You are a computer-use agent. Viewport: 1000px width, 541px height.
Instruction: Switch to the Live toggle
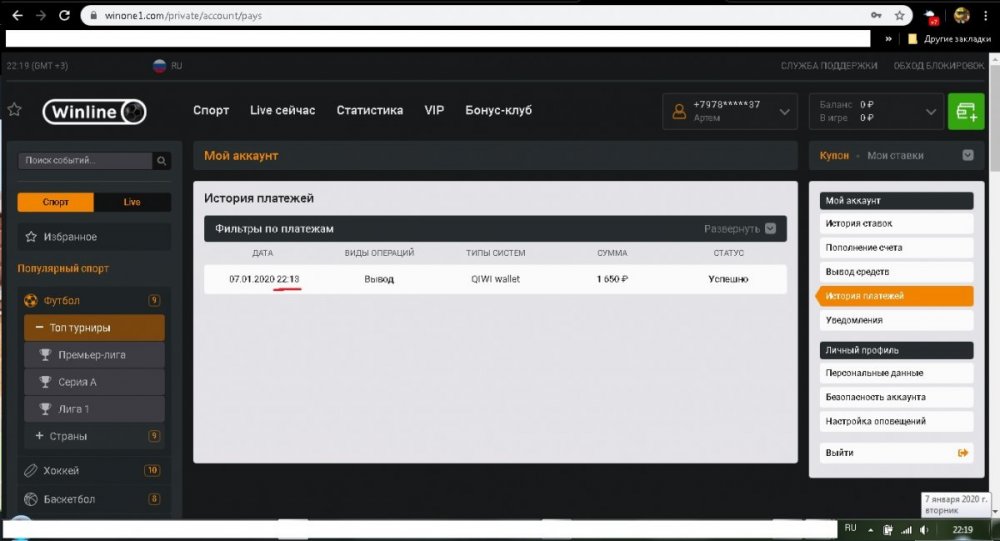click(132, 202)
